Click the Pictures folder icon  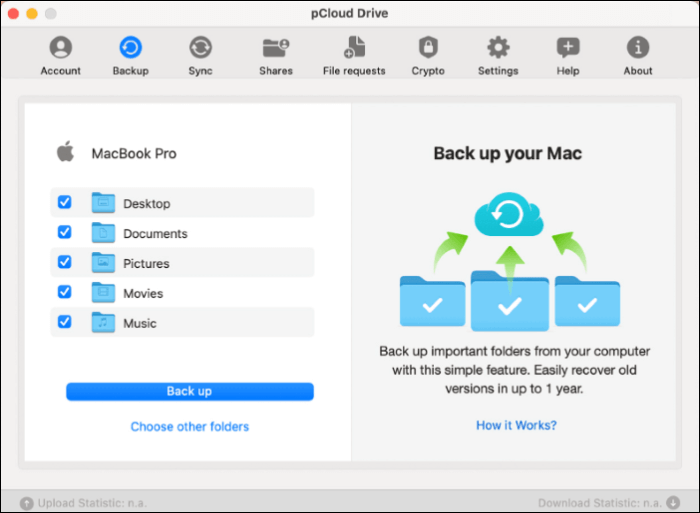103,263
